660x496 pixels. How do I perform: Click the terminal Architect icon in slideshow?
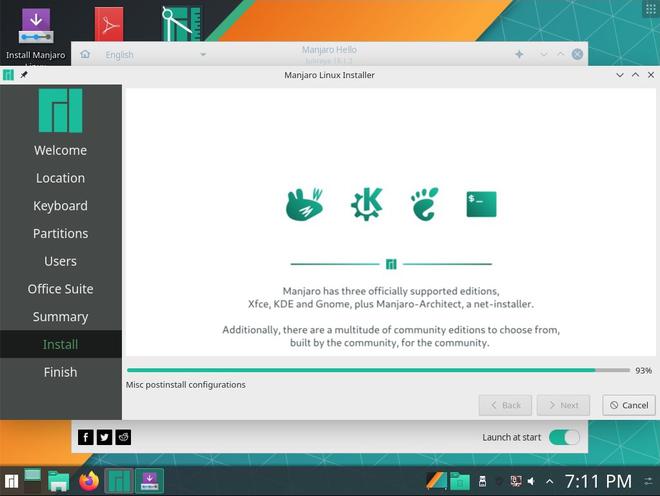482,204
